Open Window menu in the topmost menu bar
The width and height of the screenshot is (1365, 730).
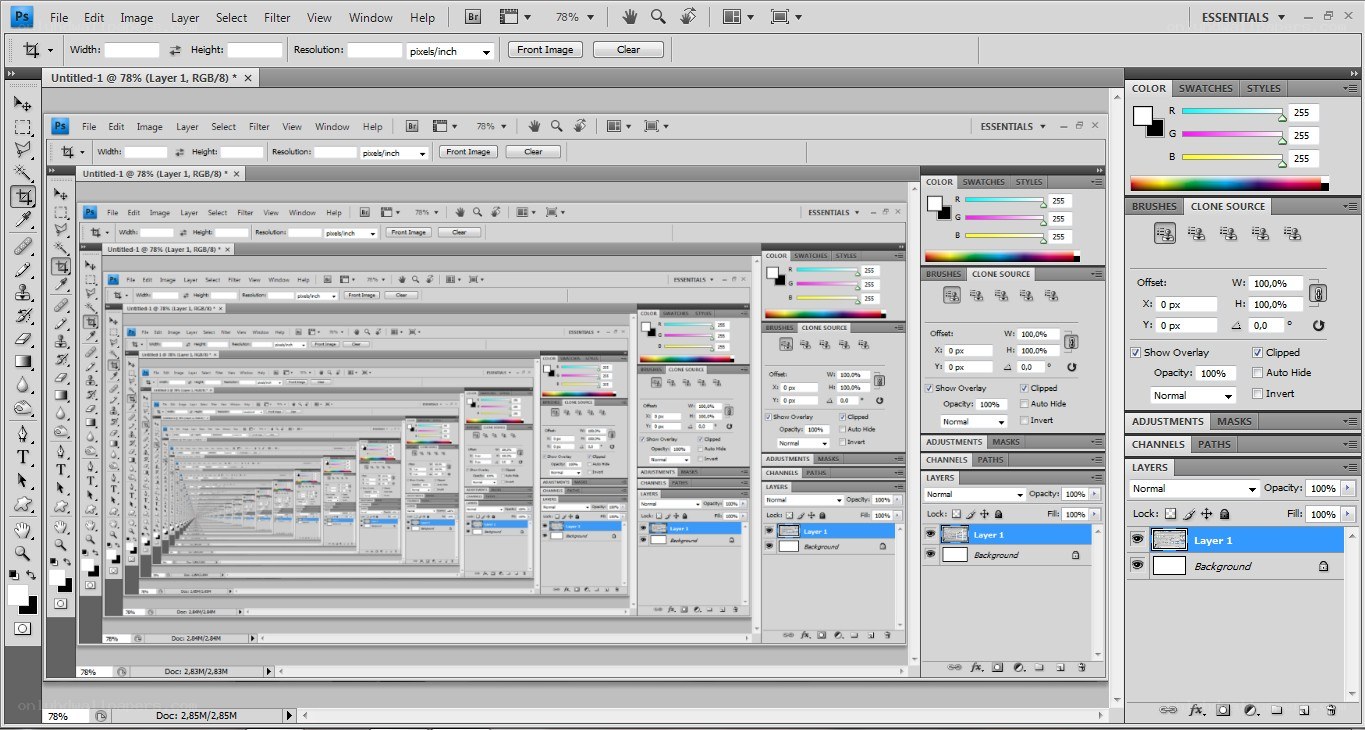point(370,18)
